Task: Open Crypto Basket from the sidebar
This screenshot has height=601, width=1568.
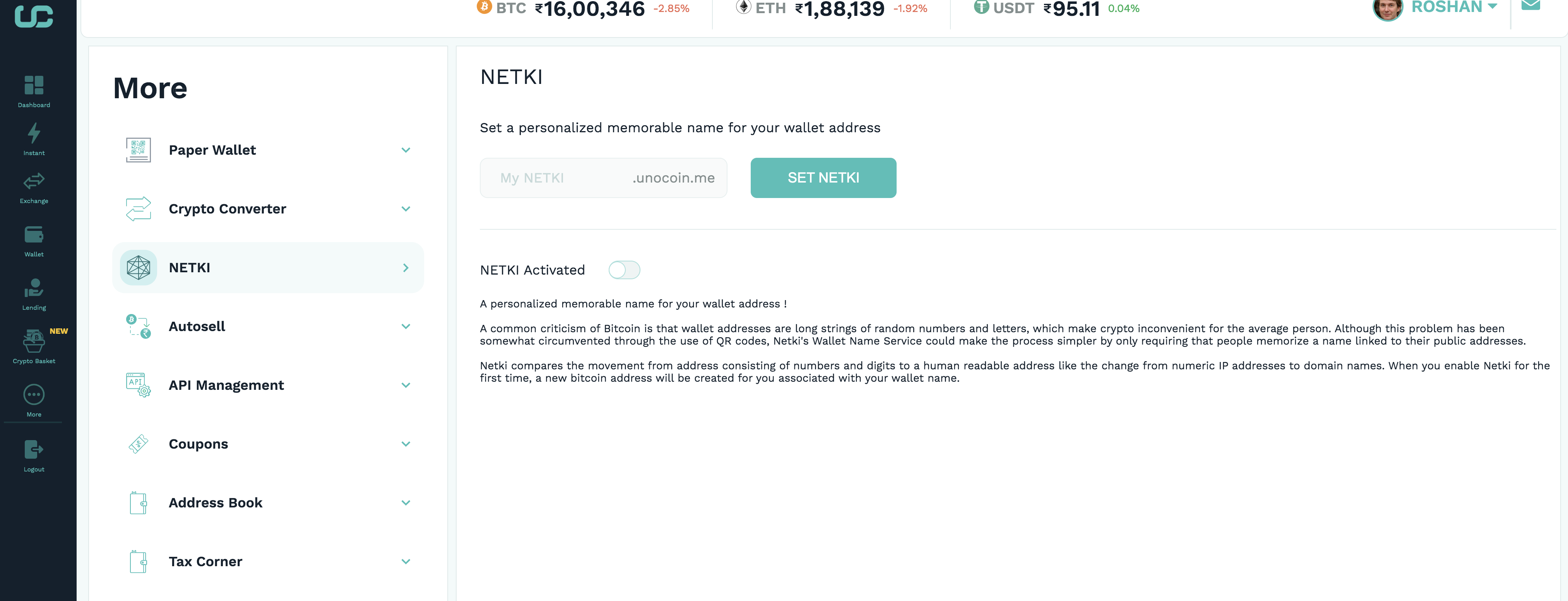Action: tap(34, 341)
